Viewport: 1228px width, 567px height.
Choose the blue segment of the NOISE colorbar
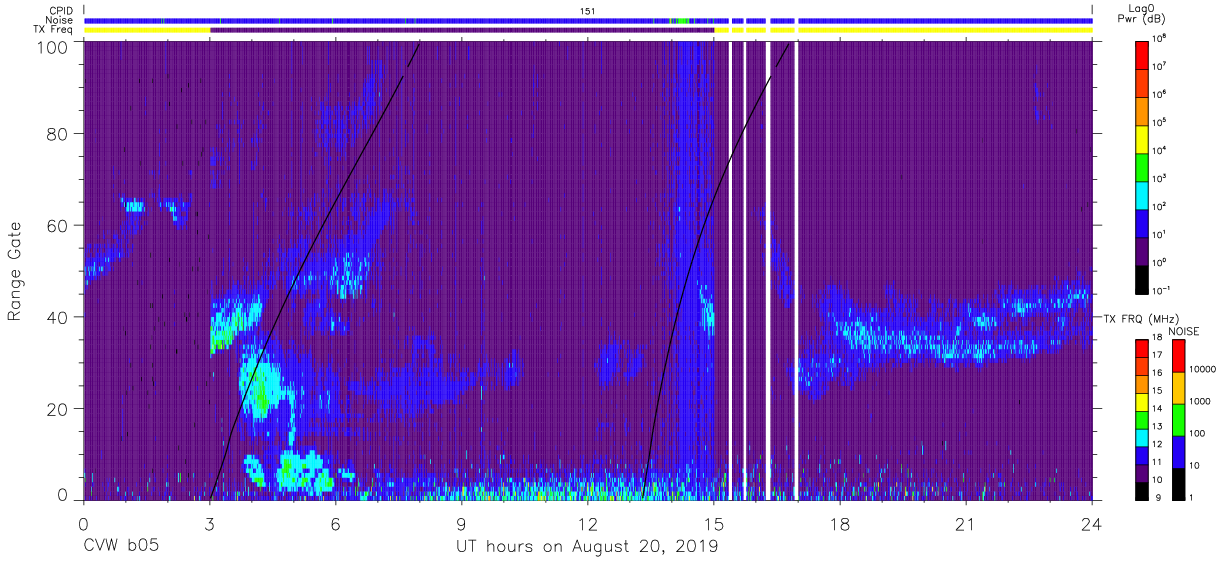tap(1179, 450)
